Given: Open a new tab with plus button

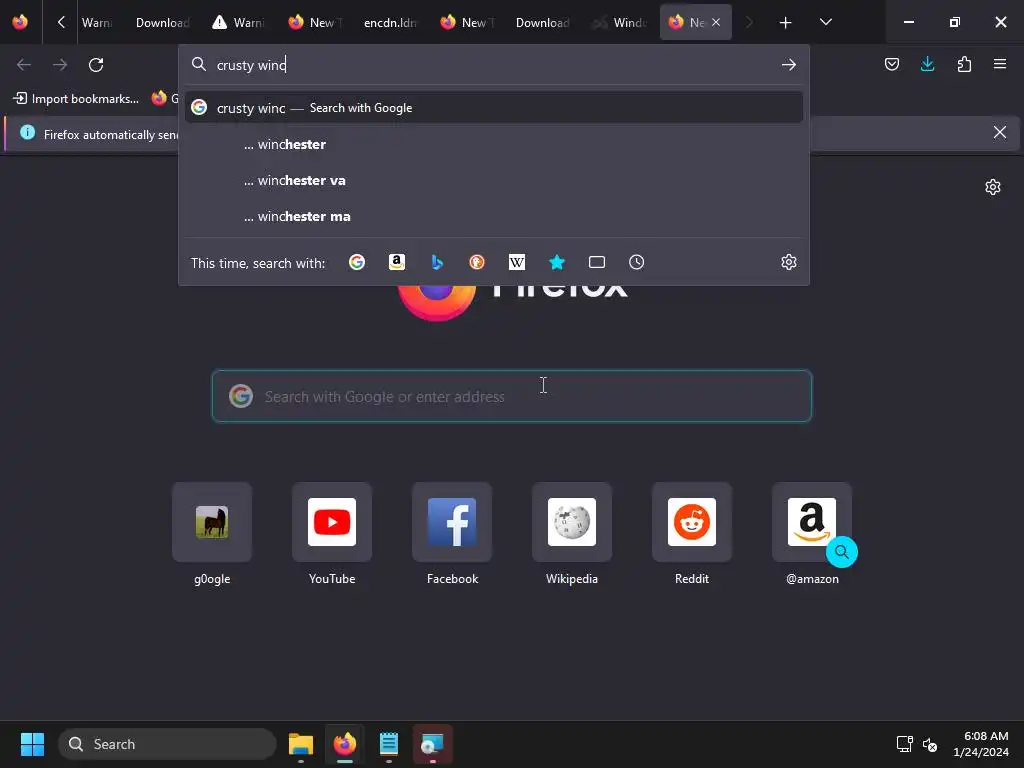Looking at the screenshot, I should [785, 23].
